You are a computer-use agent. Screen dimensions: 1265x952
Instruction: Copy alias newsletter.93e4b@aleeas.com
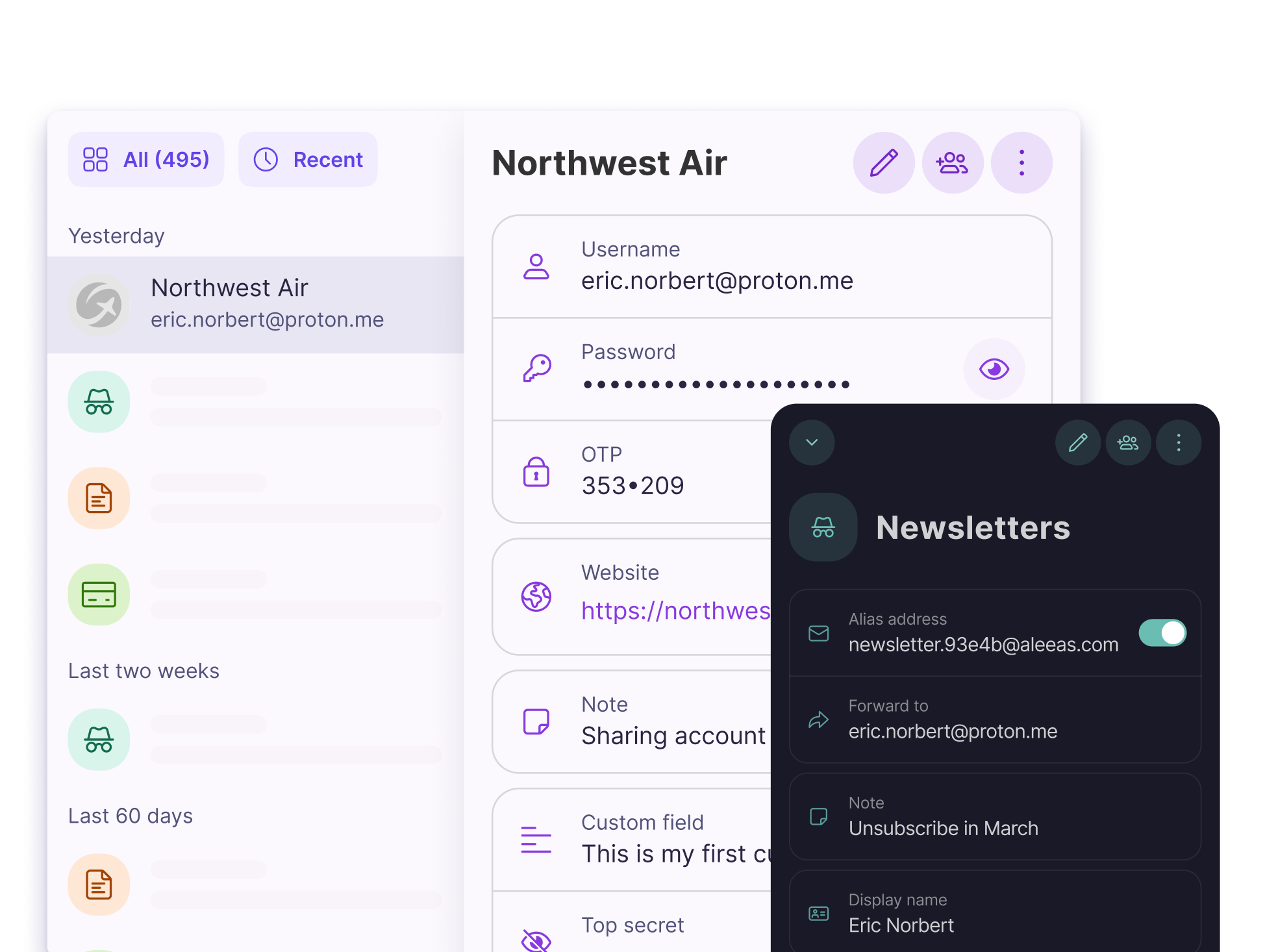(983, 644)
